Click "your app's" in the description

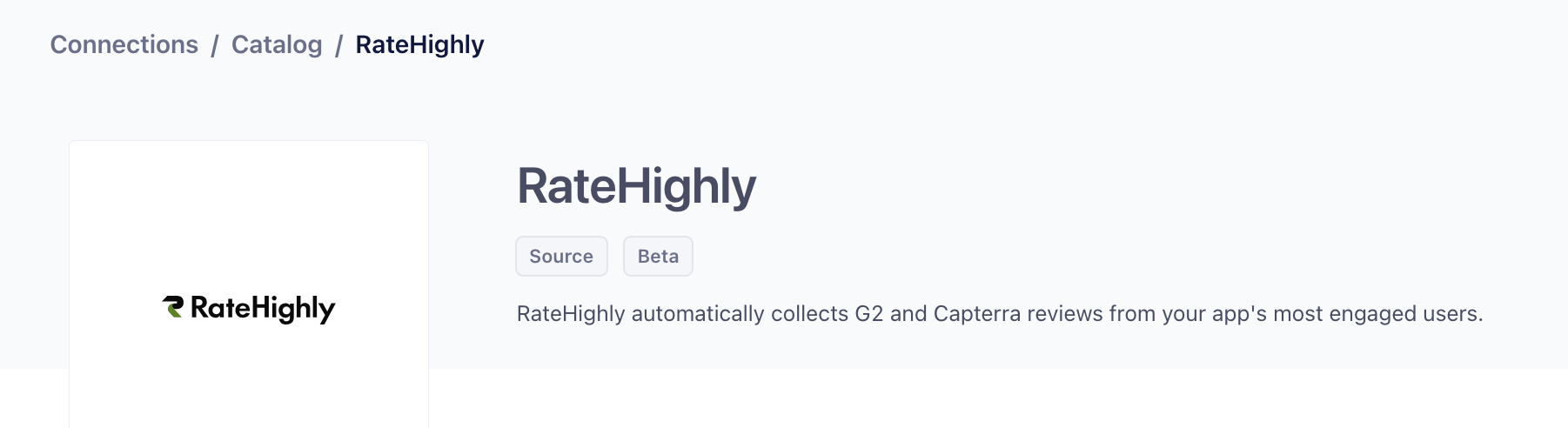click(x=1215, y=314)
